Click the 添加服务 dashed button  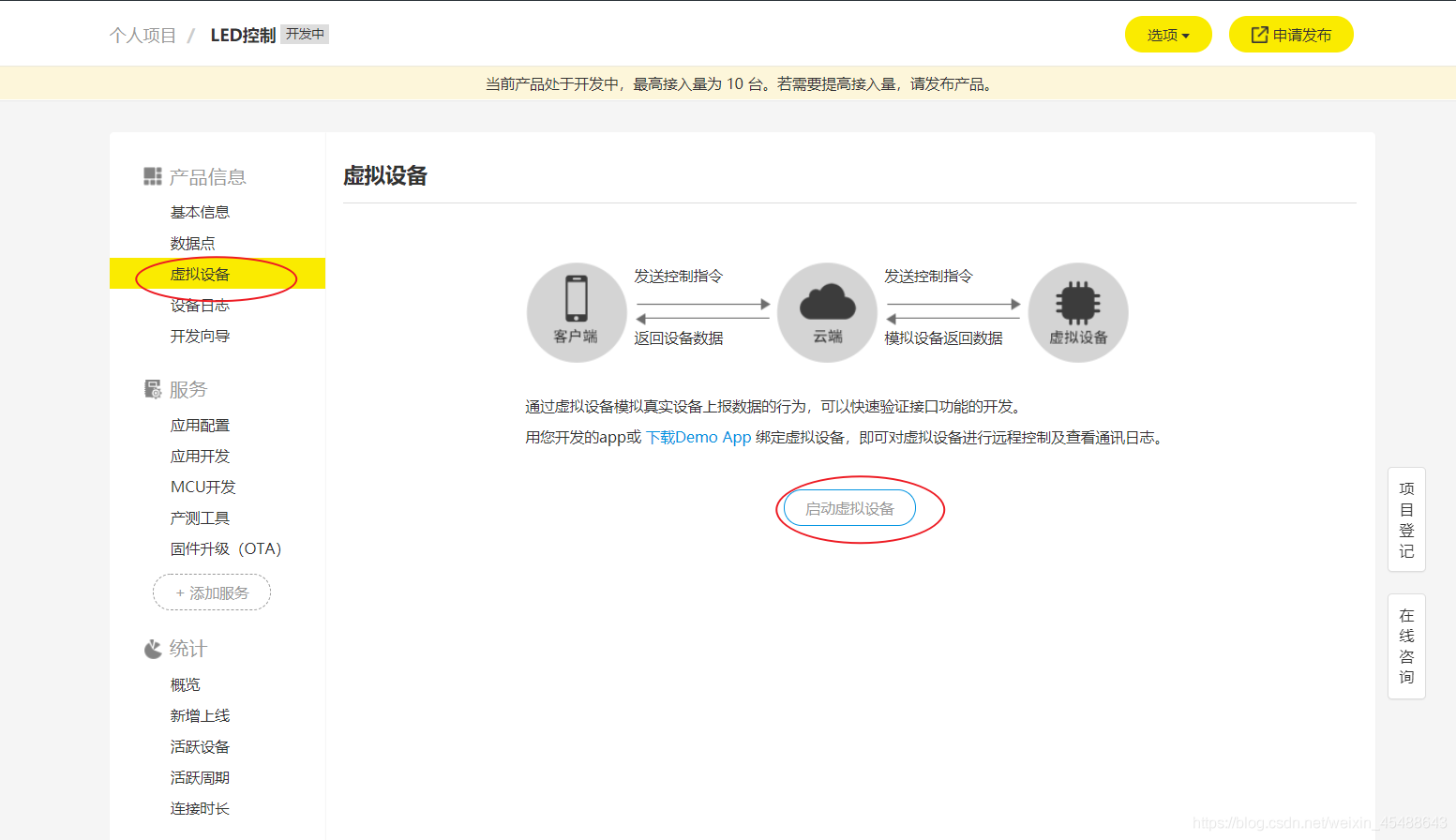click(212, 592)
